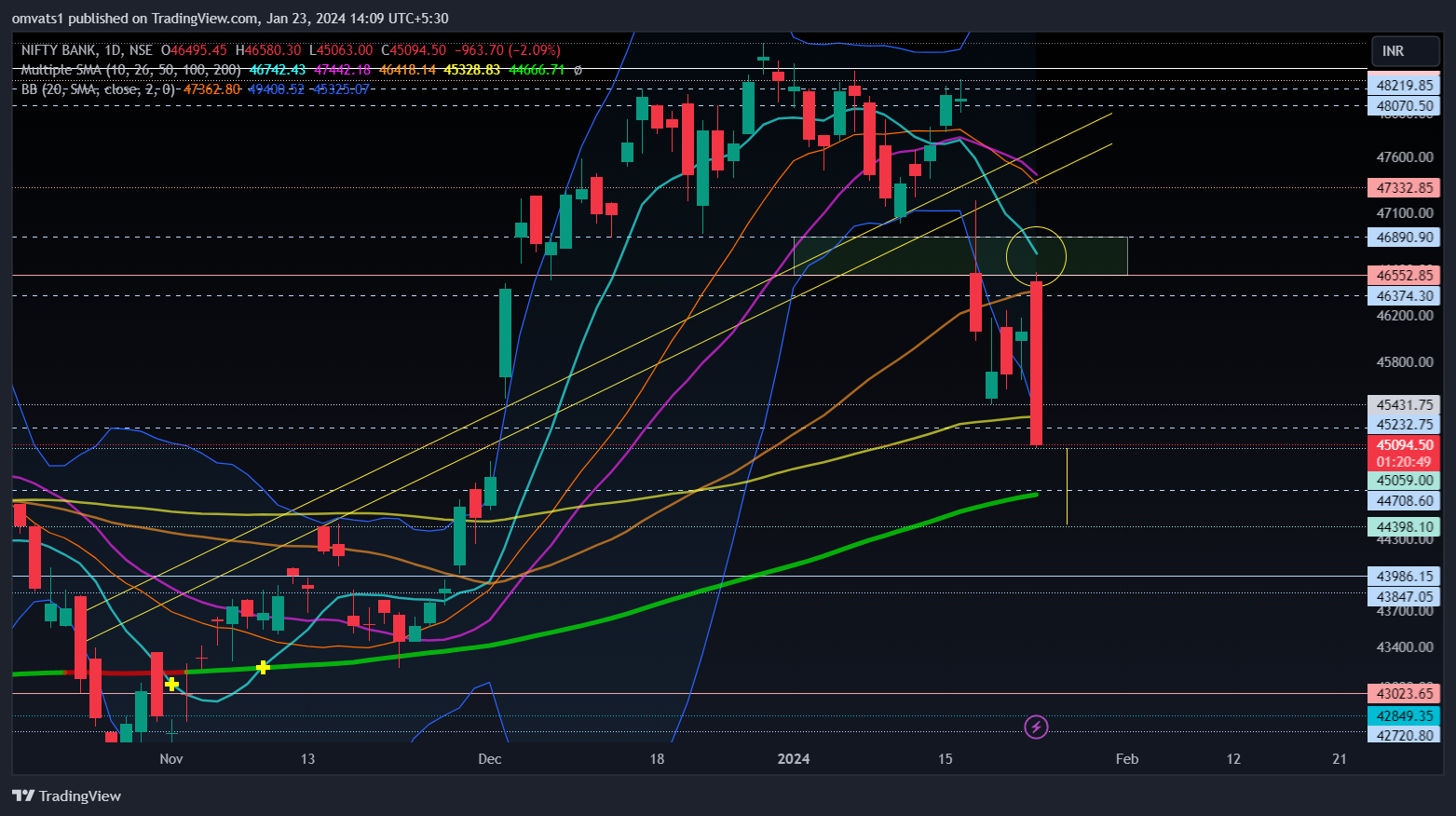Click the 43400.00 axis value
This screenshot has height=816, width=1456.
click(x=1405, y=646)
